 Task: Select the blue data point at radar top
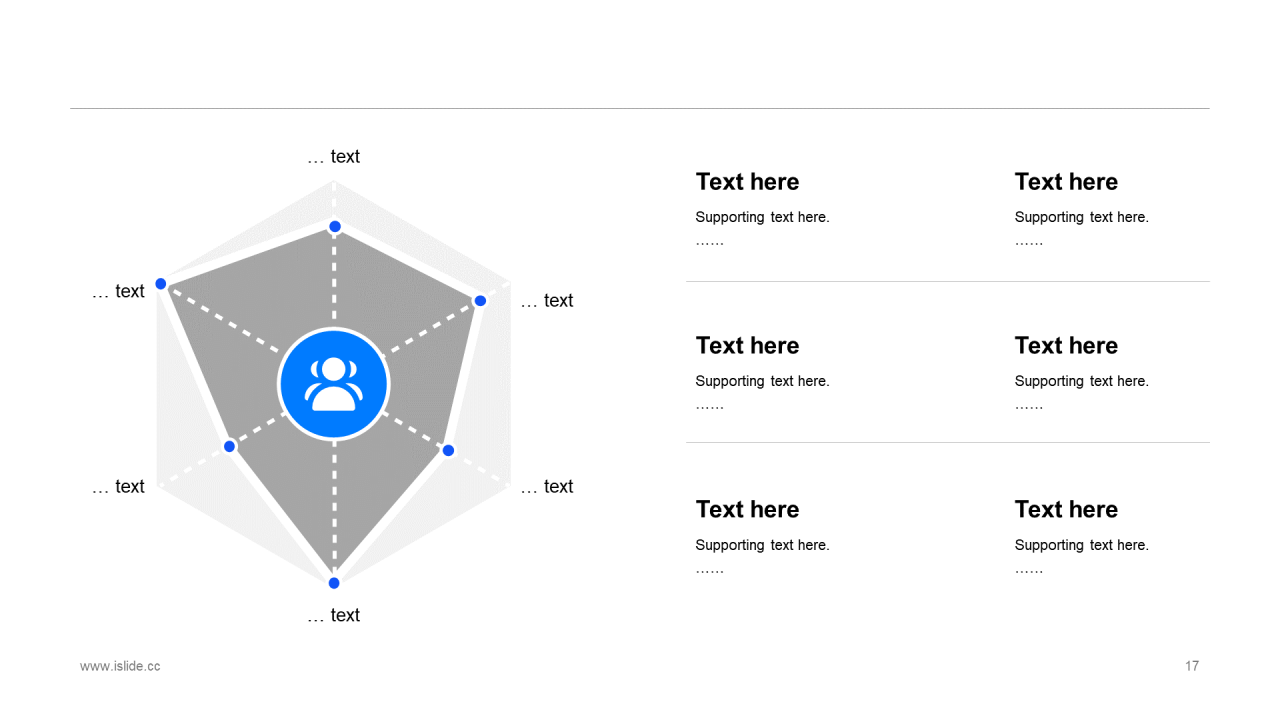tap(335, 226)
